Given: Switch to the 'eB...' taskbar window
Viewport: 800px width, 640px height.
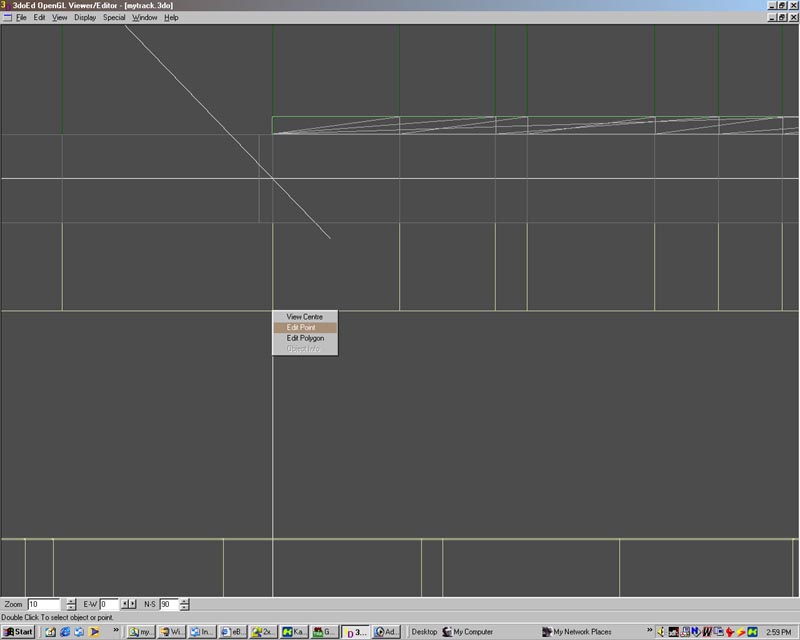Looking at the screenshot, I should coord(233,632).
